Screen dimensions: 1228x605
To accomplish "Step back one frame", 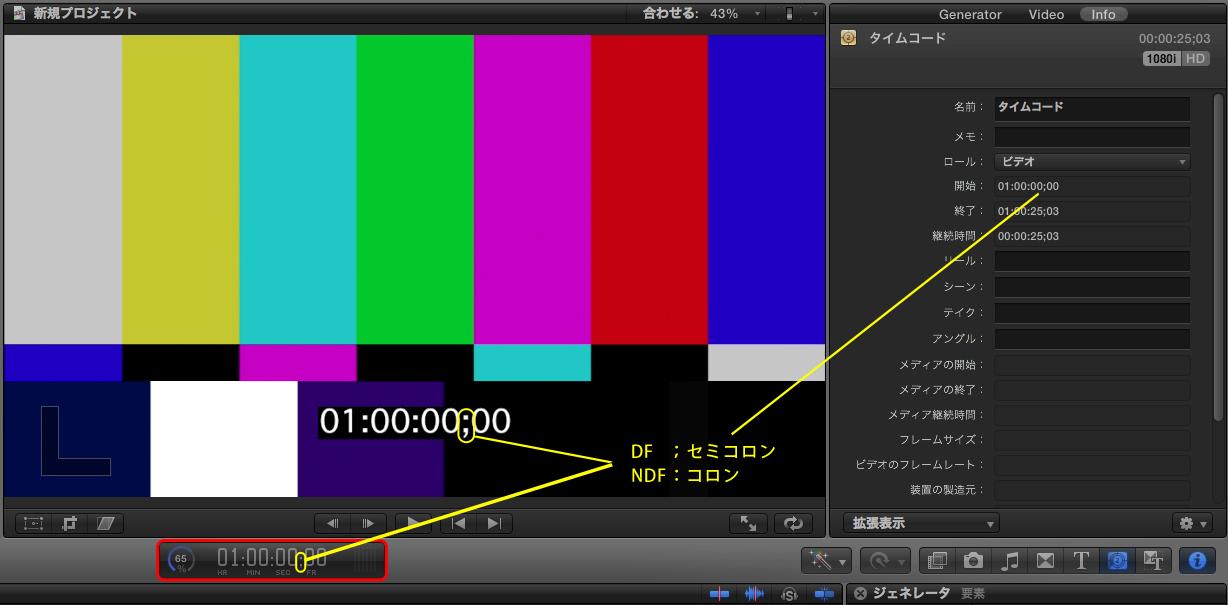I will tap(333, 523).
